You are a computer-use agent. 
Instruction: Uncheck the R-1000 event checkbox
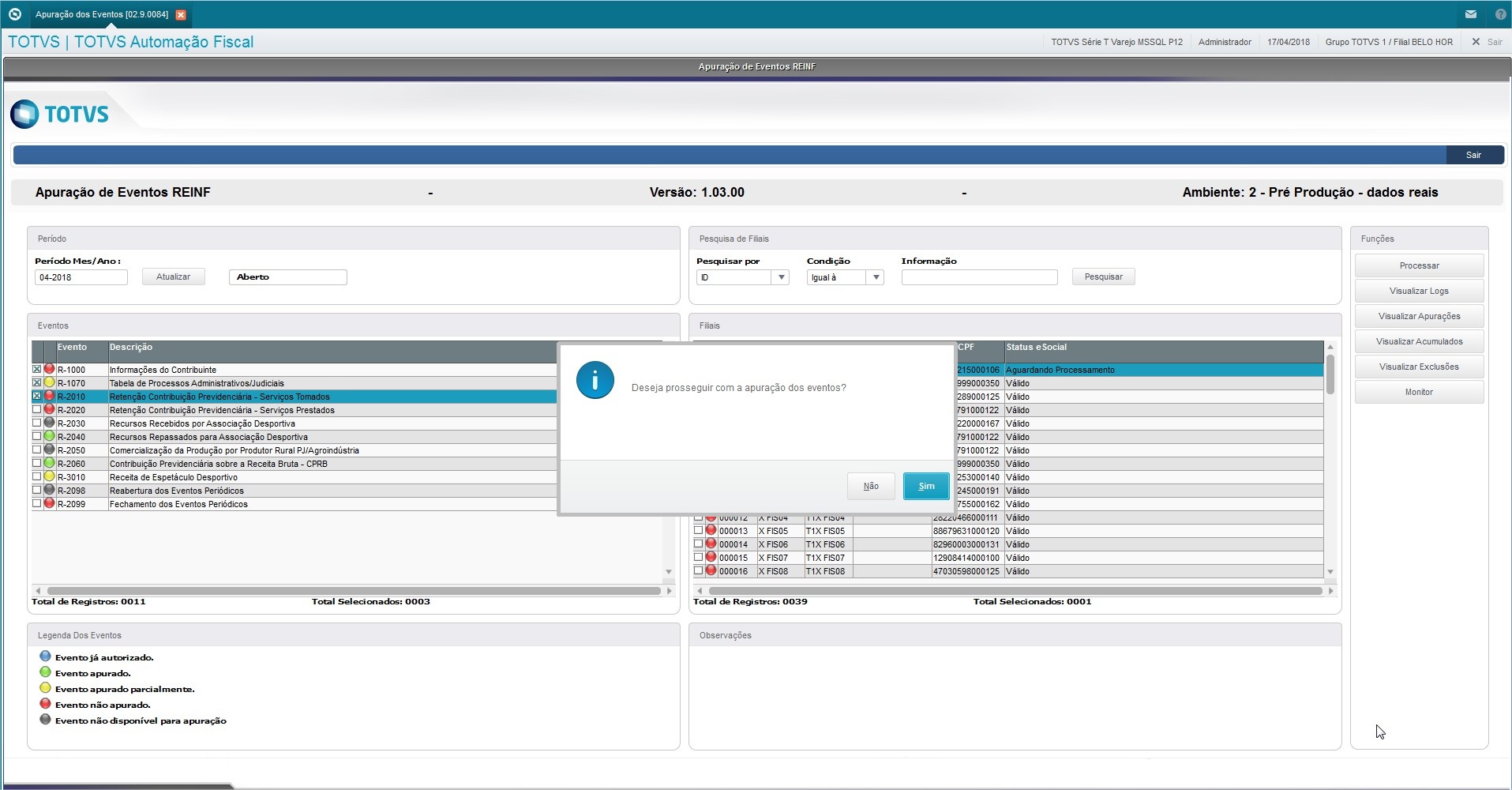pos(36,369)
